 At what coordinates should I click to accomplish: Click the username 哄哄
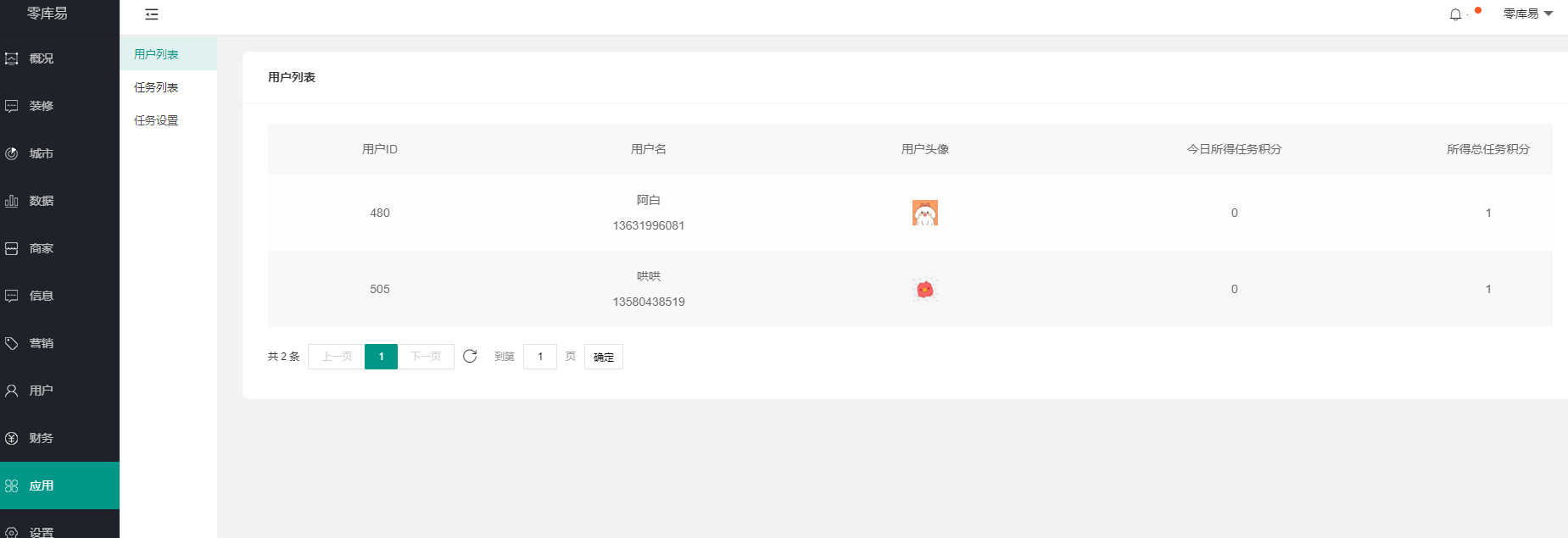coord(649,276)
